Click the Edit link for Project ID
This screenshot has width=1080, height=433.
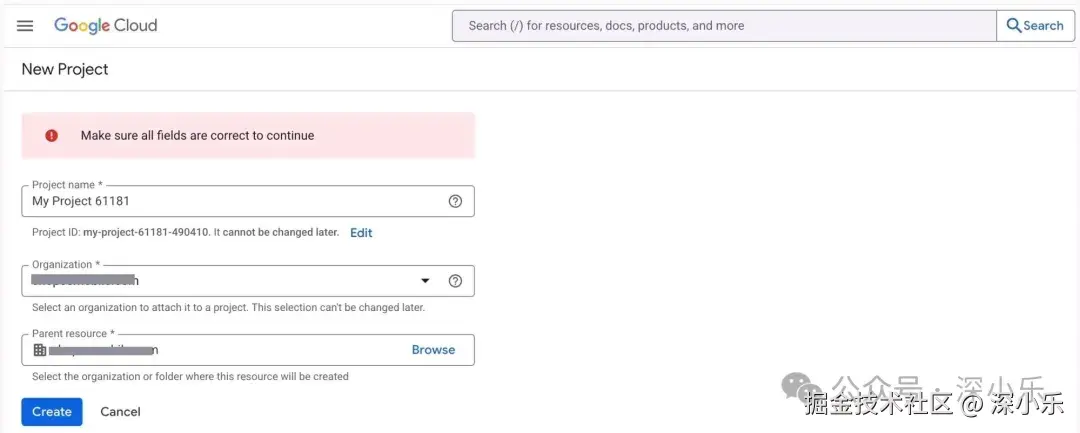click(361, 233)
